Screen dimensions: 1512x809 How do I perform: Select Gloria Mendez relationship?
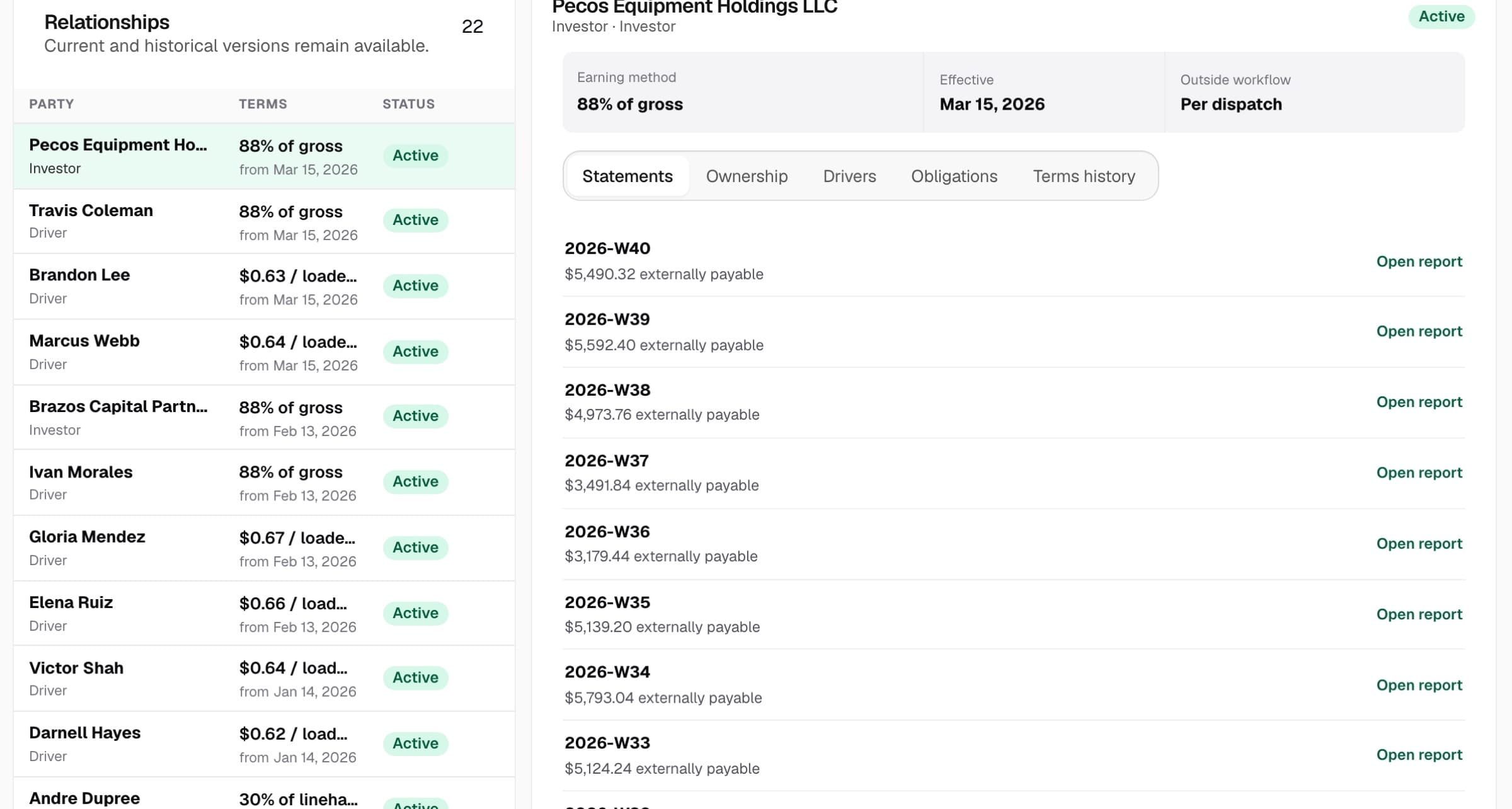click(264, 548)
